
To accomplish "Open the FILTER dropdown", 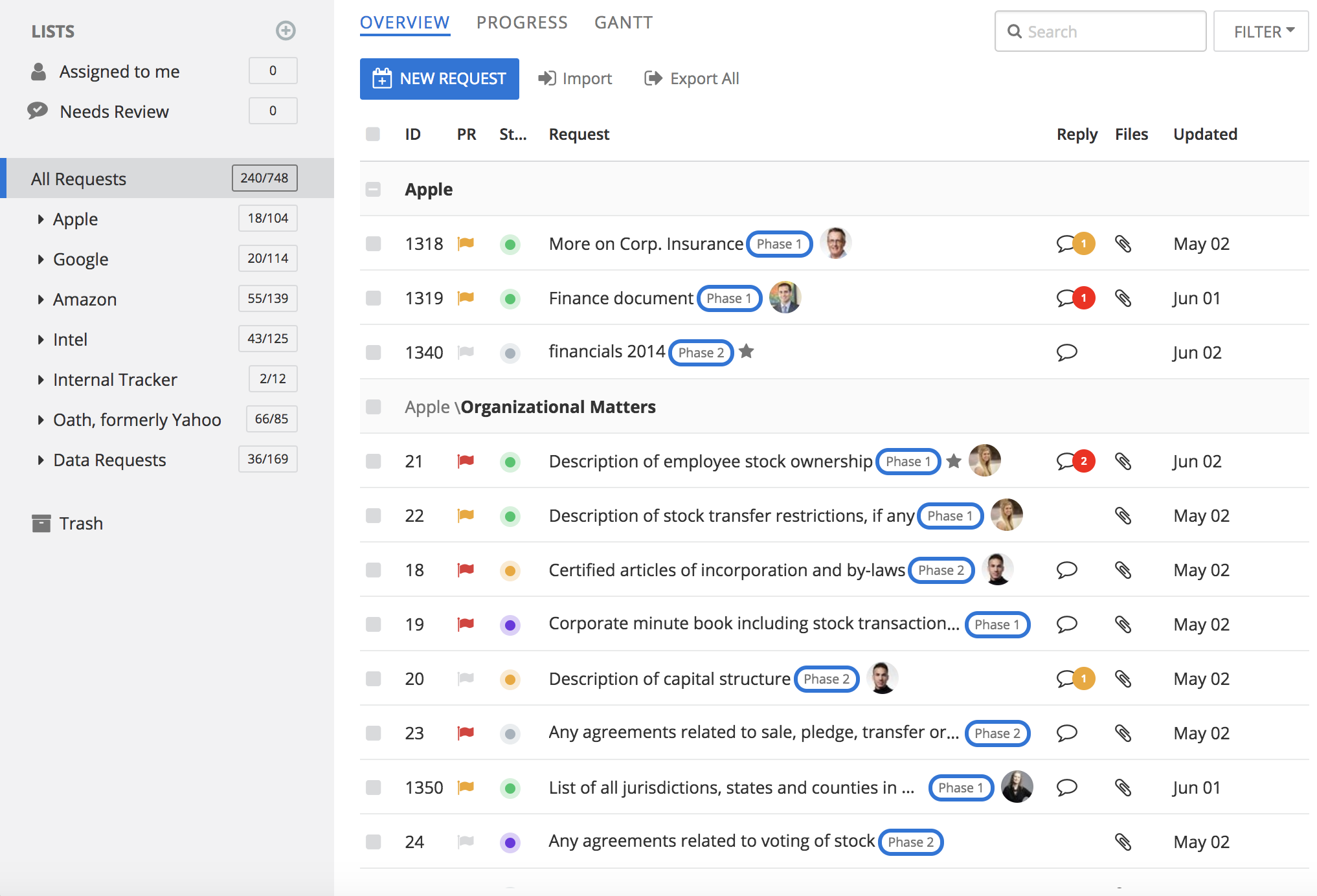I will click(1261, 31).
